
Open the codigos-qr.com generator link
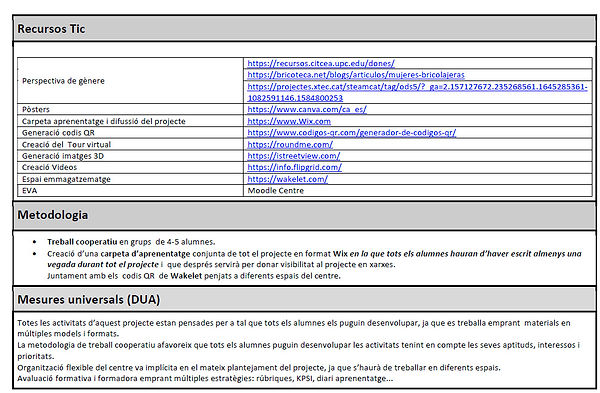[352, 133]
